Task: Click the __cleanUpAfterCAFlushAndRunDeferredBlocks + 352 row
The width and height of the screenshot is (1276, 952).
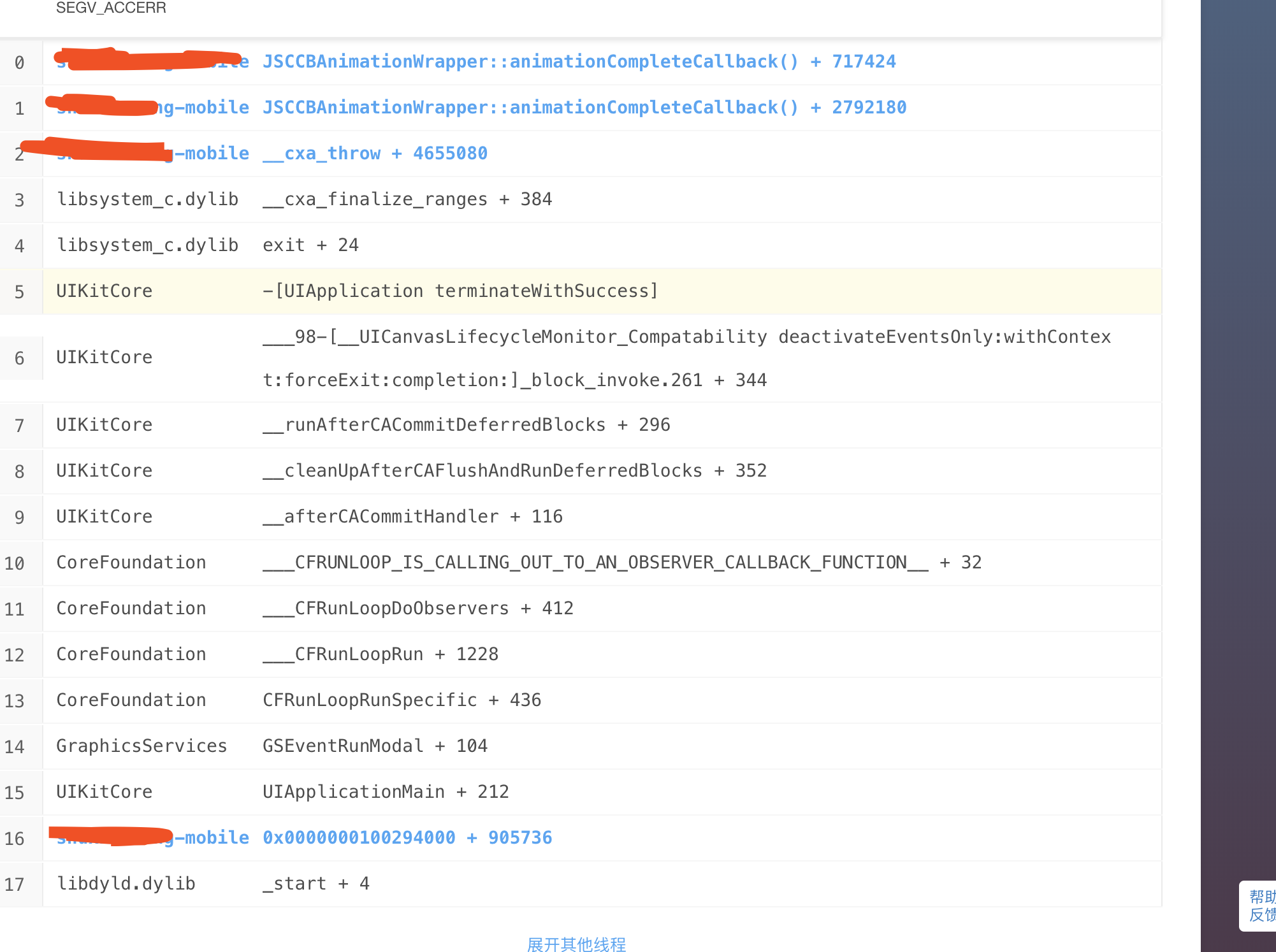Action: 514,471
